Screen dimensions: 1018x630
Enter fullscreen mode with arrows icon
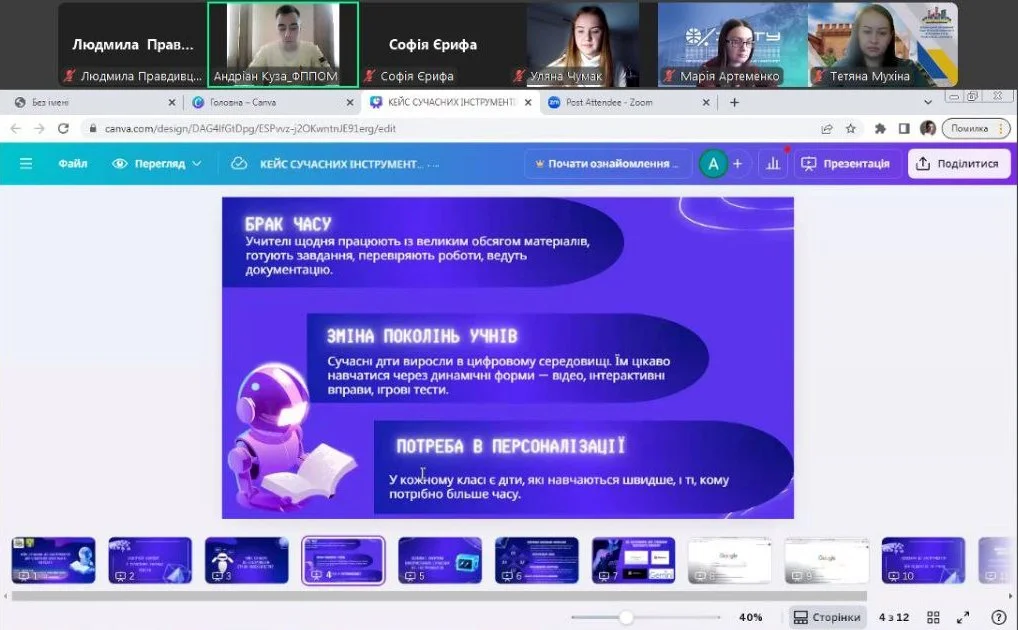[963, 617]
